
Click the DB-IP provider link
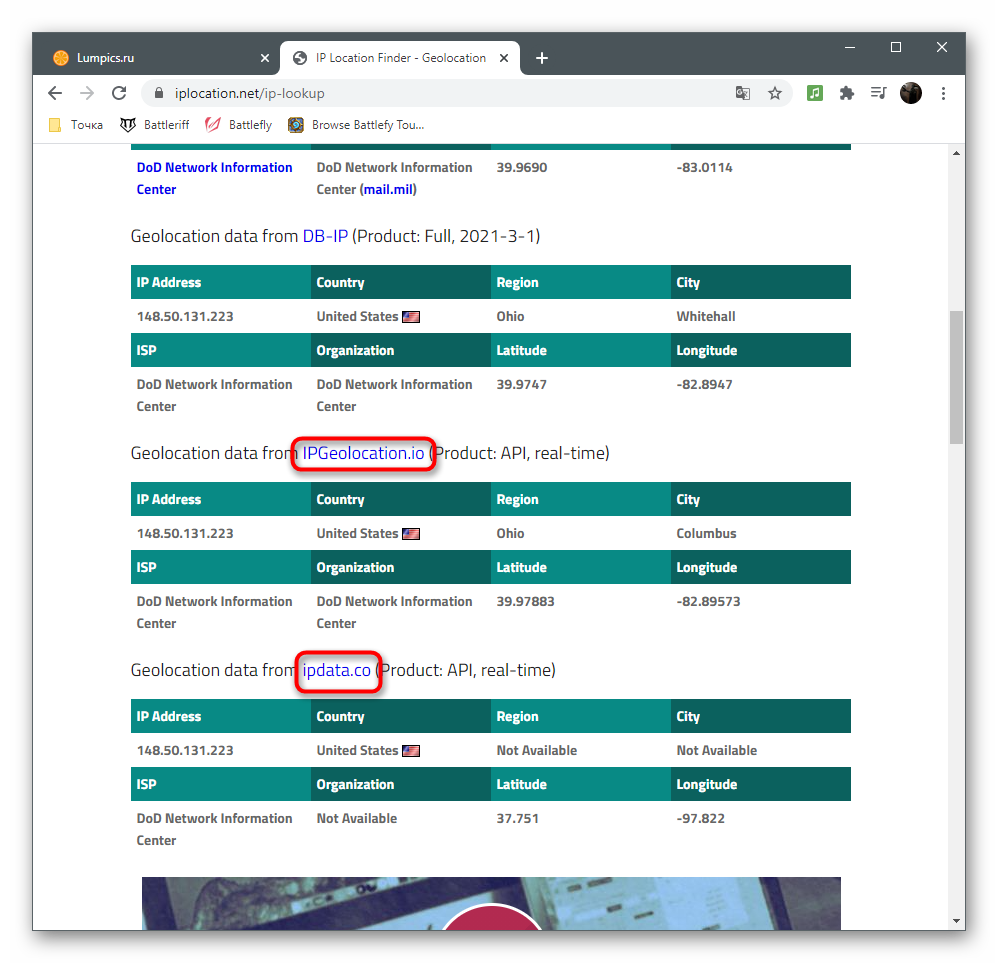tap(325, 236)
